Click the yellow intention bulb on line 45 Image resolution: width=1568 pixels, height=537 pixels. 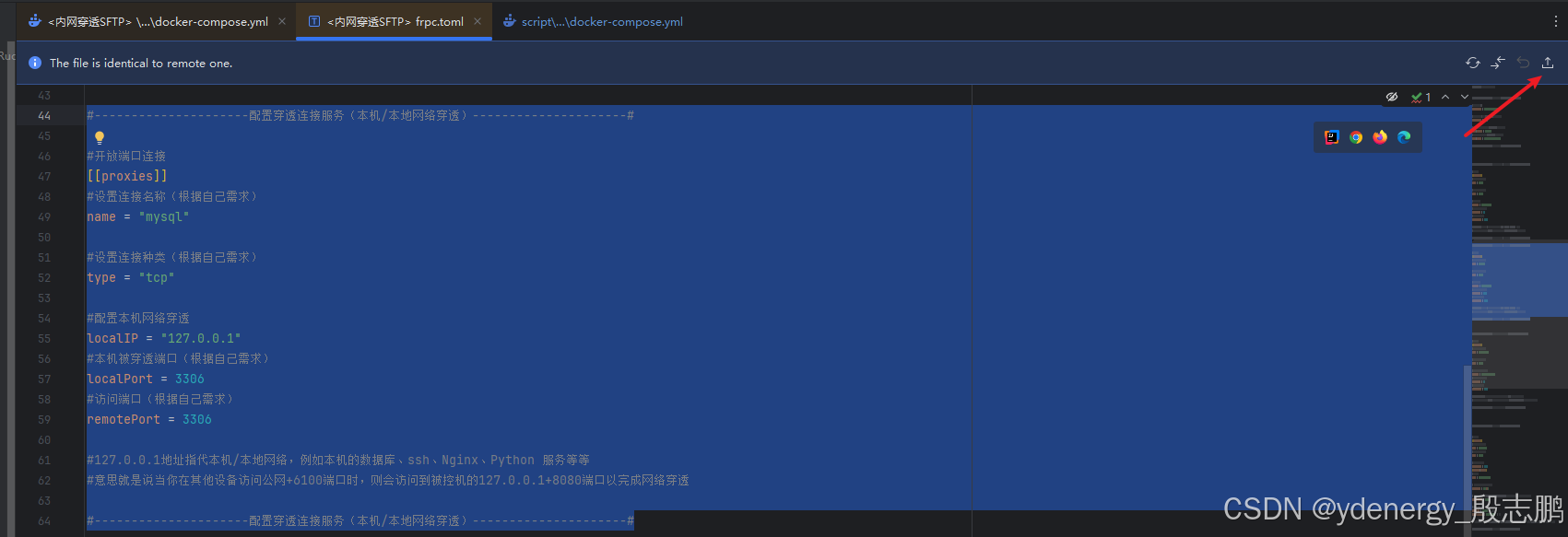[100, 137]
